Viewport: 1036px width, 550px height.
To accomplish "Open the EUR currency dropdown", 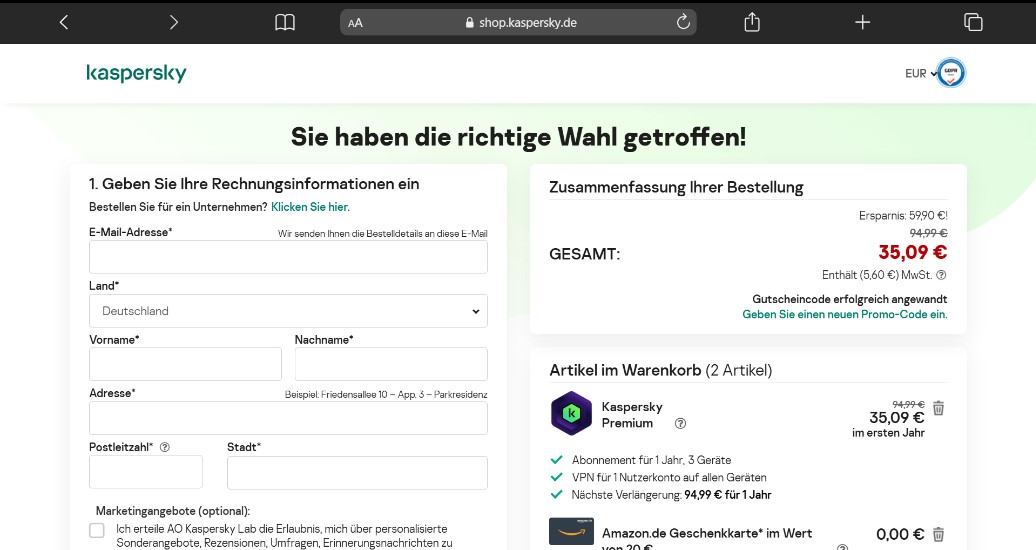I will click(920, 73).
